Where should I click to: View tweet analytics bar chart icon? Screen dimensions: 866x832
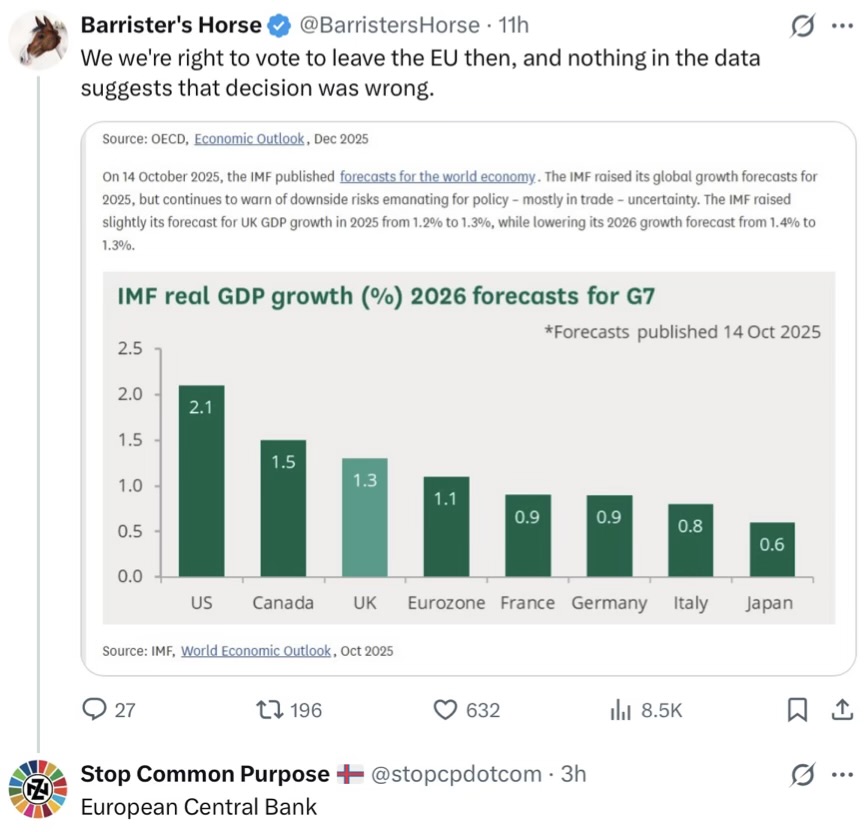[620, 710]
